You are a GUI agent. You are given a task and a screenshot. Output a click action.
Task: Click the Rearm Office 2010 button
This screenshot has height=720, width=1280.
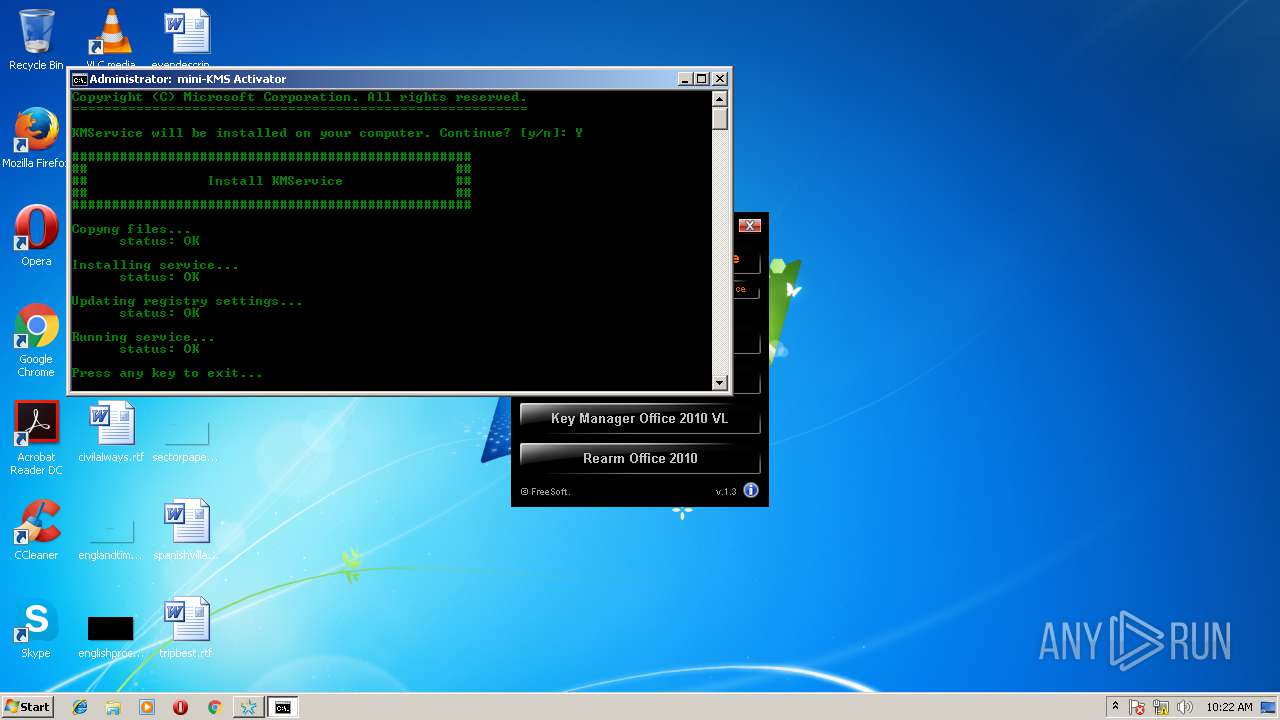pos(640,459)
